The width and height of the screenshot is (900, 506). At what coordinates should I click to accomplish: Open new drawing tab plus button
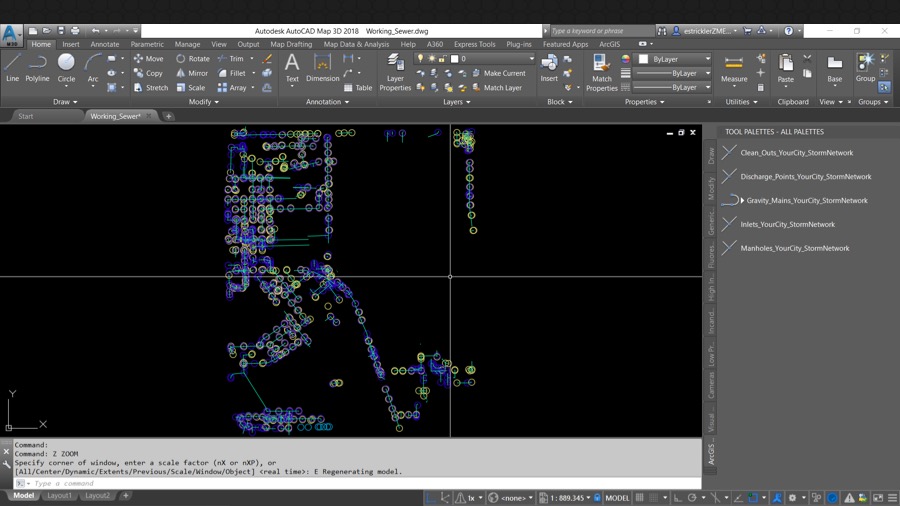click(x=168, y=116)
